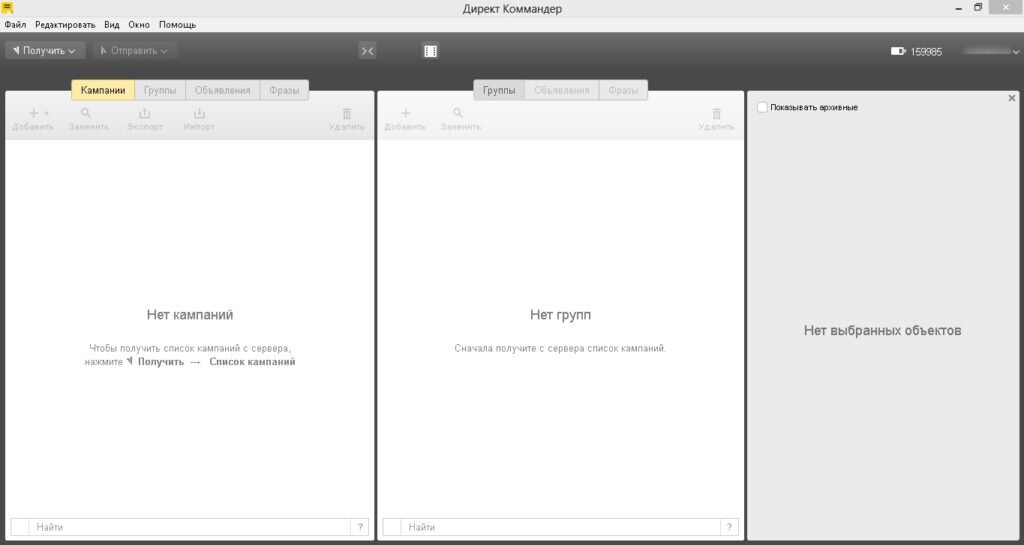Focus the Найти field in campaigns panel
This screenshot has width=1024, height=545.
click(190, 527)
